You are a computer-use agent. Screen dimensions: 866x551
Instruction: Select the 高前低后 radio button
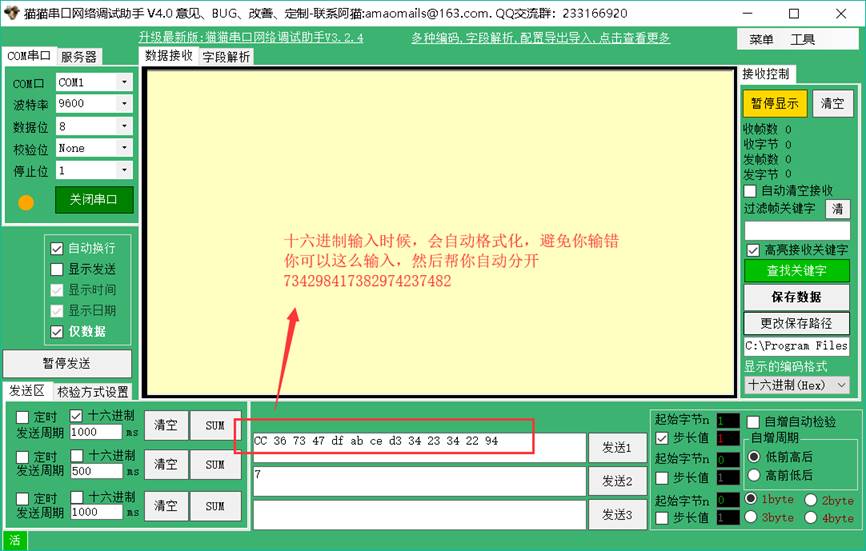tap(753, 476)
